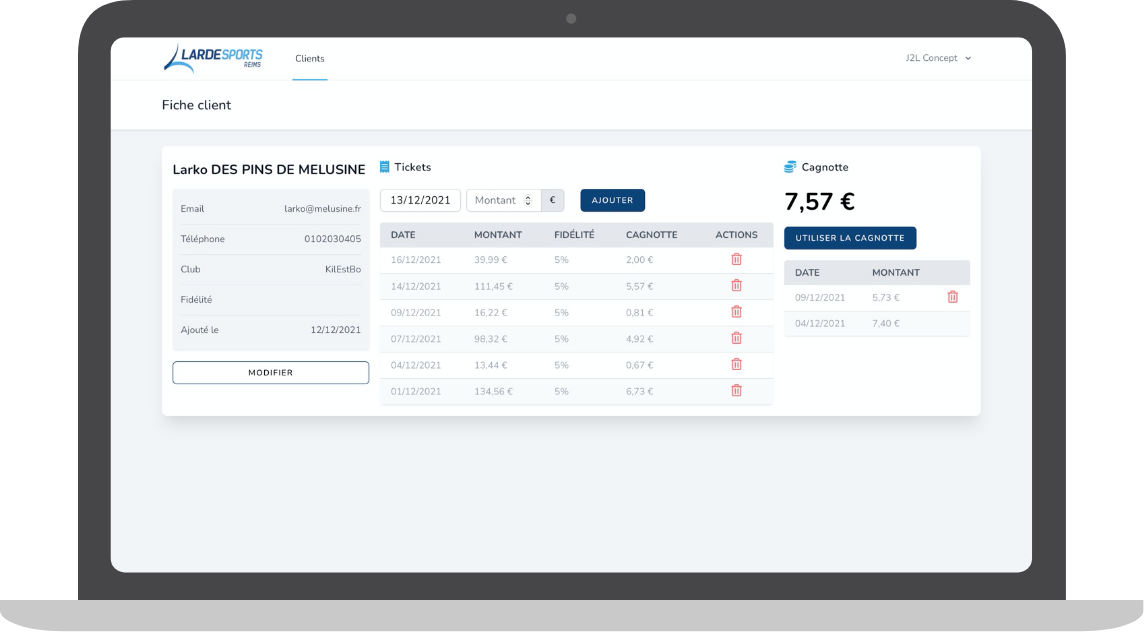
Task: Click the Tickets section icon
Action: pyautogui.click(x=385, y=167)
